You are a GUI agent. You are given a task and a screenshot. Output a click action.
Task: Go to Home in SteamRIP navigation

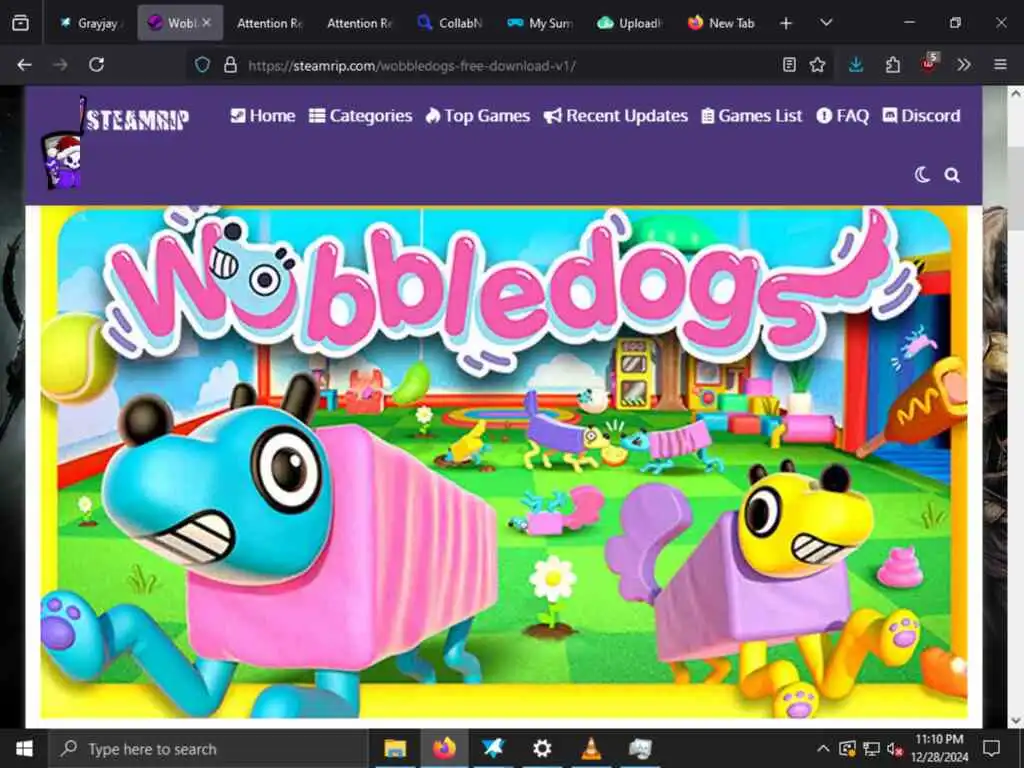tap(263, 116)
